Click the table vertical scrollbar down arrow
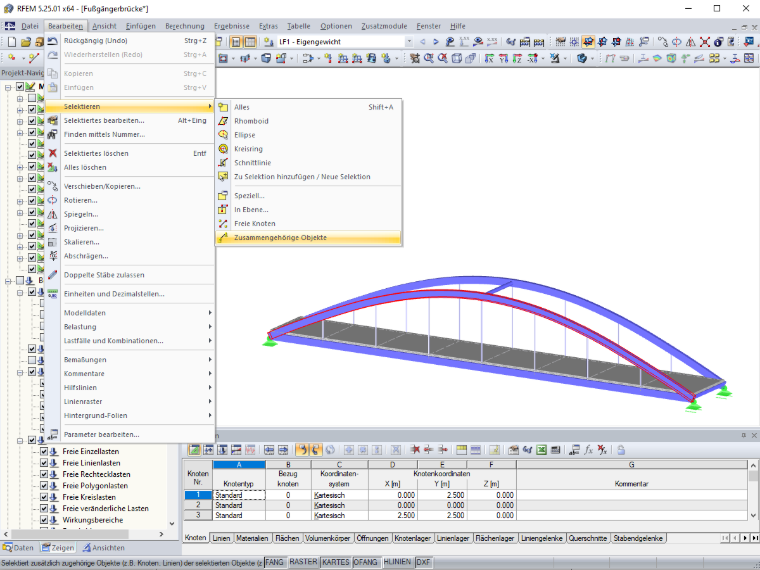 tap(753, 516)
